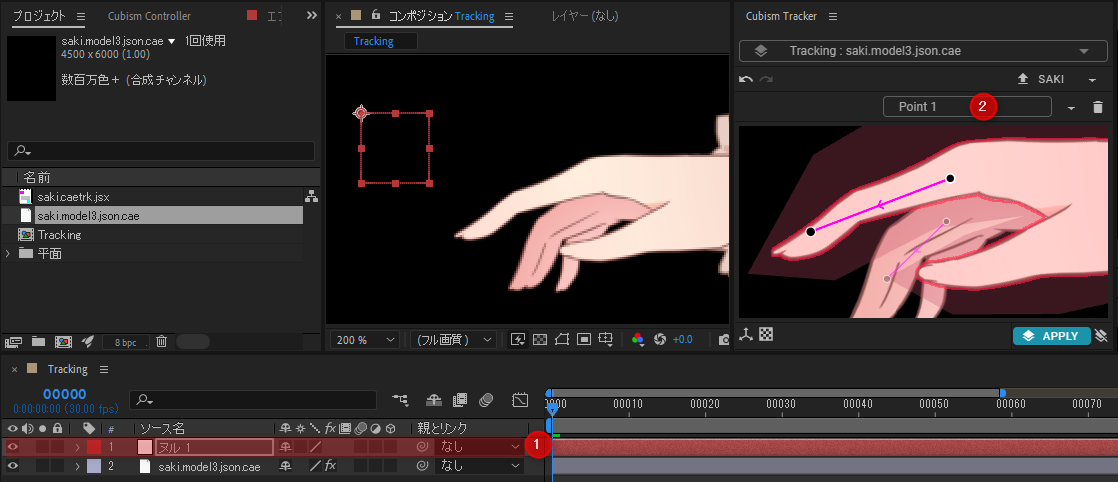Switch to the Cubism Controller tab
Screen dimensions: 1118x482
pos(149,16)
